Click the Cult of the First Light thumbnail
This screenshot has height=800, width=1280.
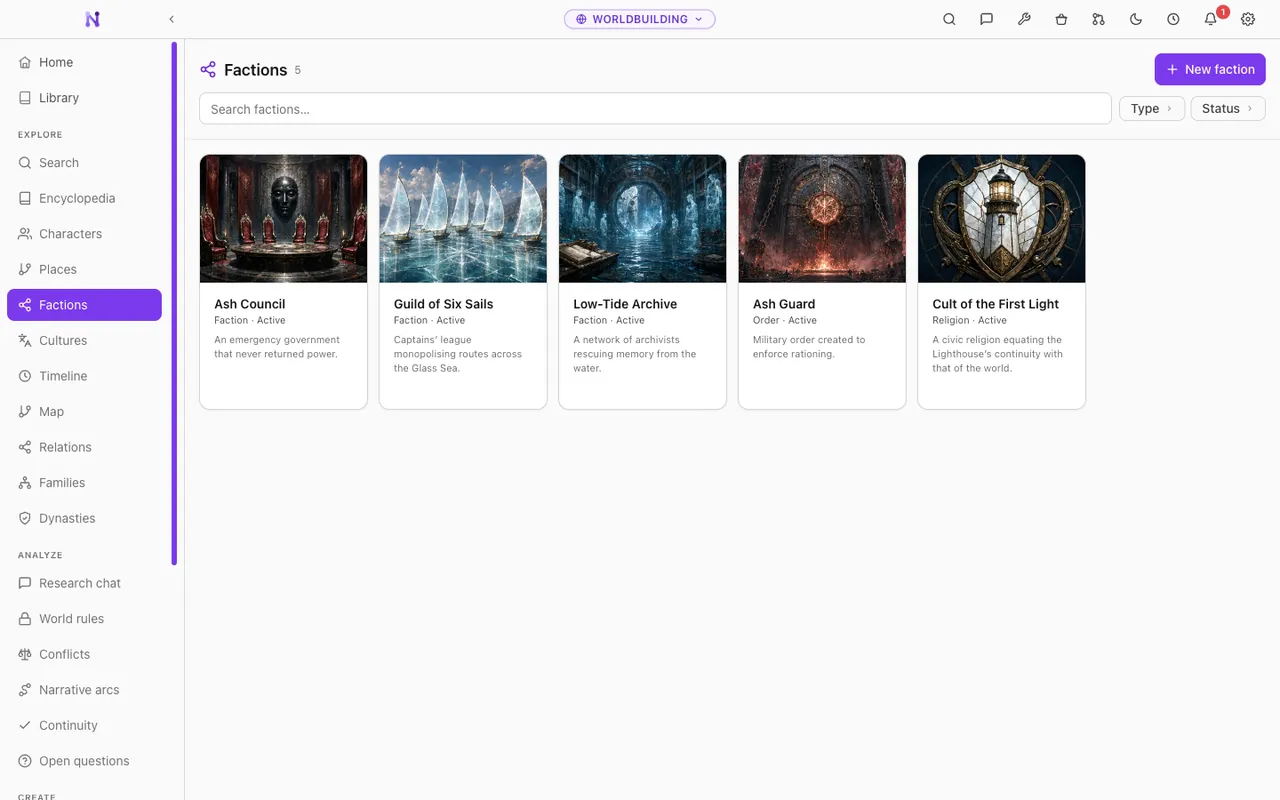point(1001,218)
